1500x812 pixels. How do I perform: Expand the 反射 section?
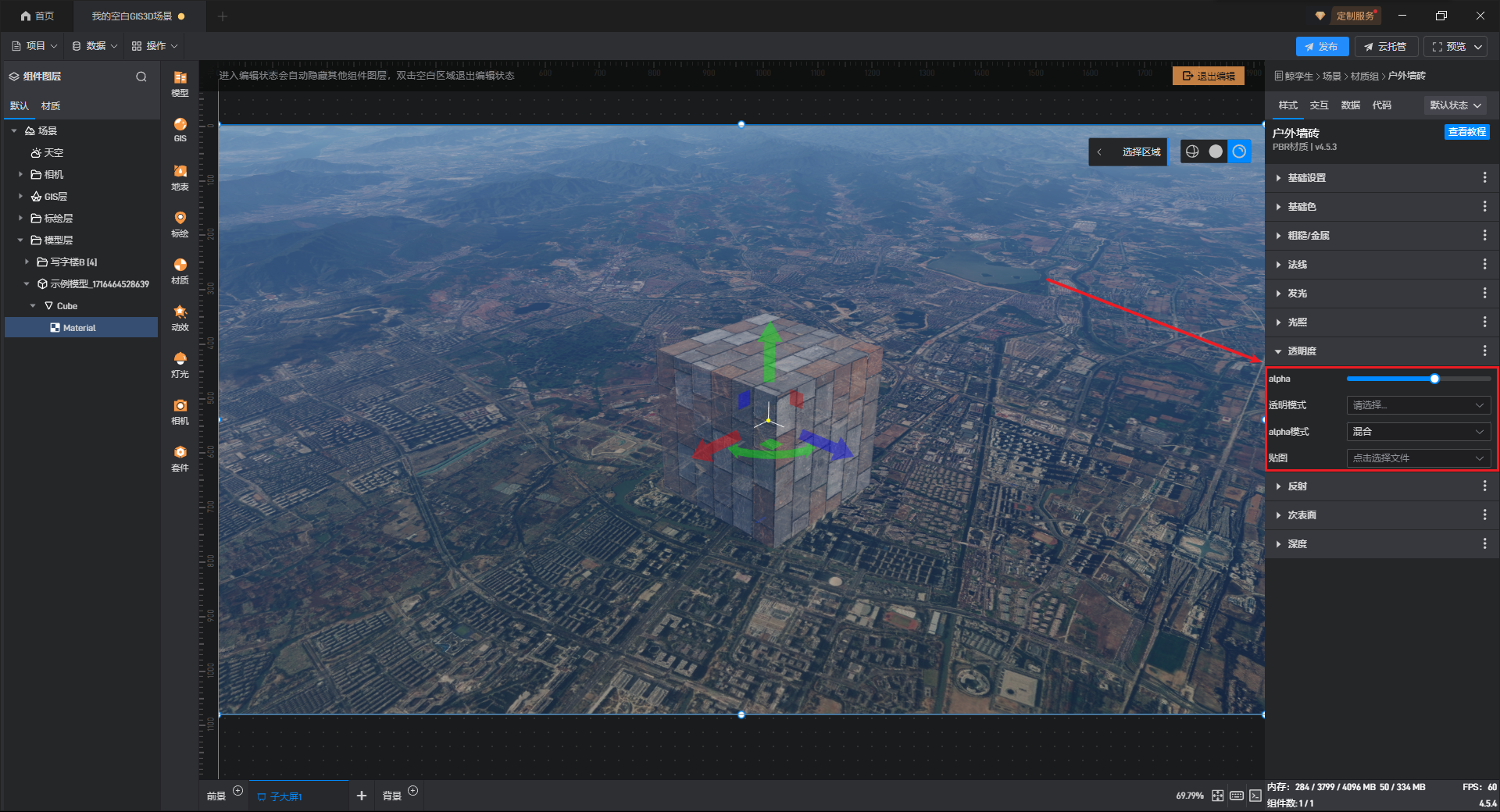click(x=1278, y=486)
